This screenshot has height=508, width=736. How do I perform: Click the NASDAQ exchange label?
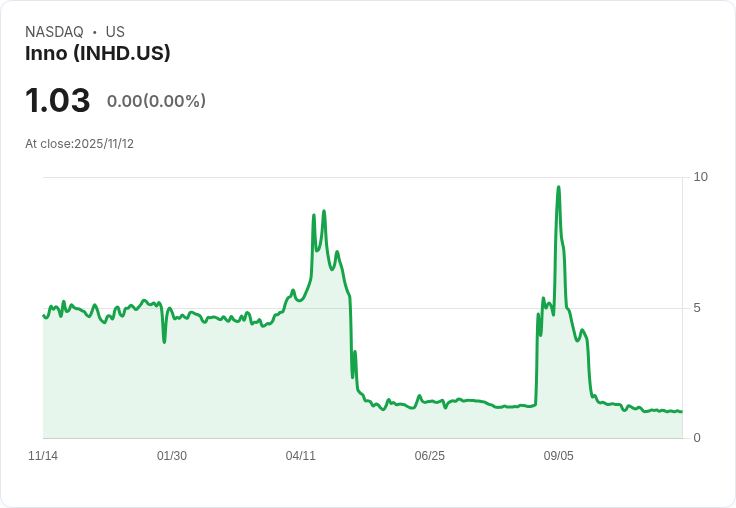[x=54, y=32]
